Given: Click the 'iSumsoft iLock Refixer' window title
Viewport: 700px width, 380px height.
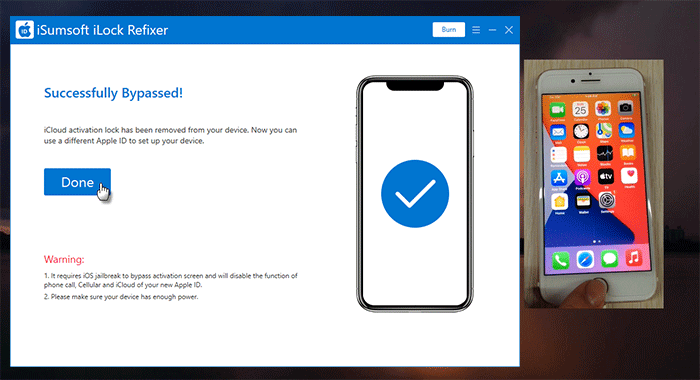Looking at the screenshot, I should click(x=103, y=30).
